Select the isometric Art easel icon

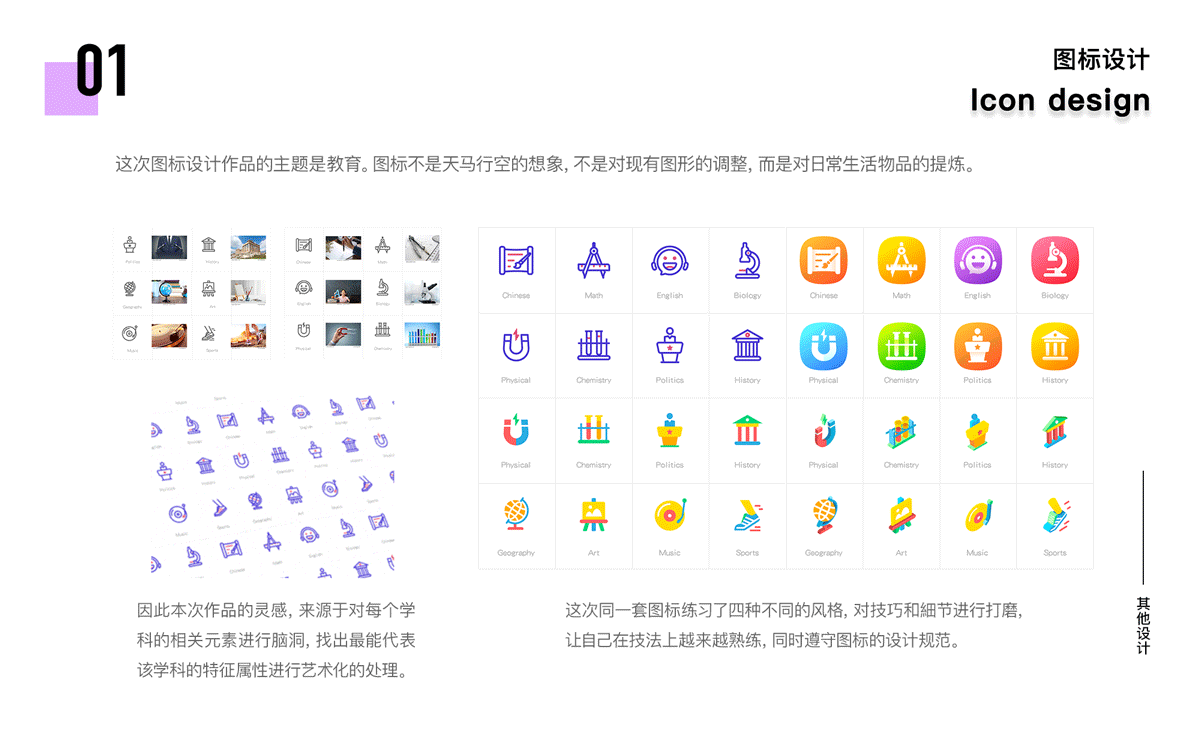coord(901,516)
